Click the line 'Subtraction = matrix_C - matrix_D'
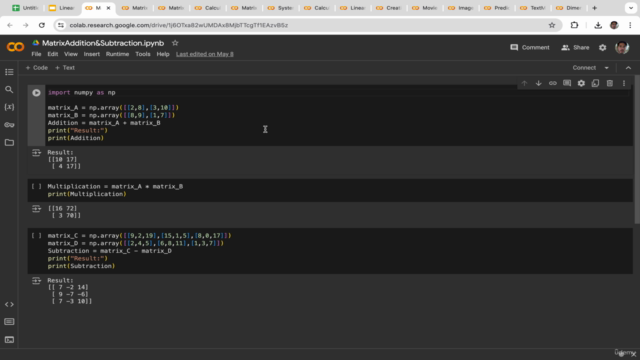 point(110,251)
